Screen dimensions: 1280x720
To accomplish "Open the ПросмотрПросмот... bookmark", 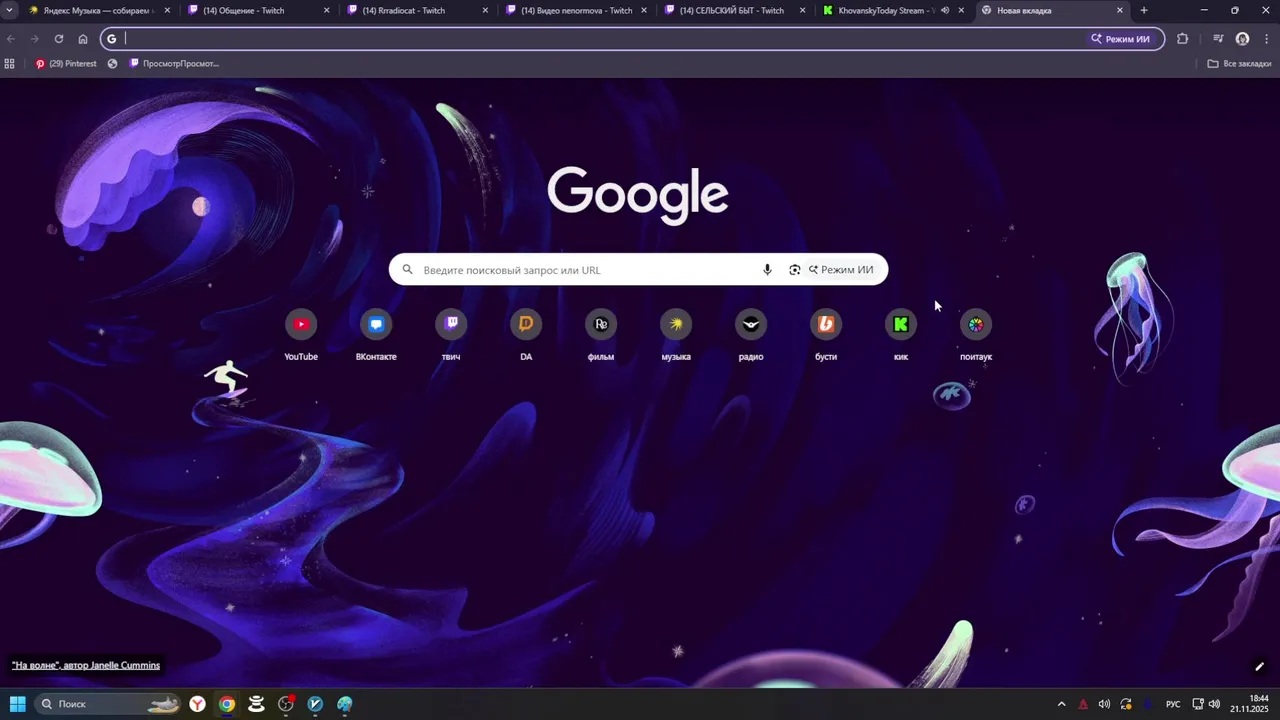I will click(x=174, y=63).
